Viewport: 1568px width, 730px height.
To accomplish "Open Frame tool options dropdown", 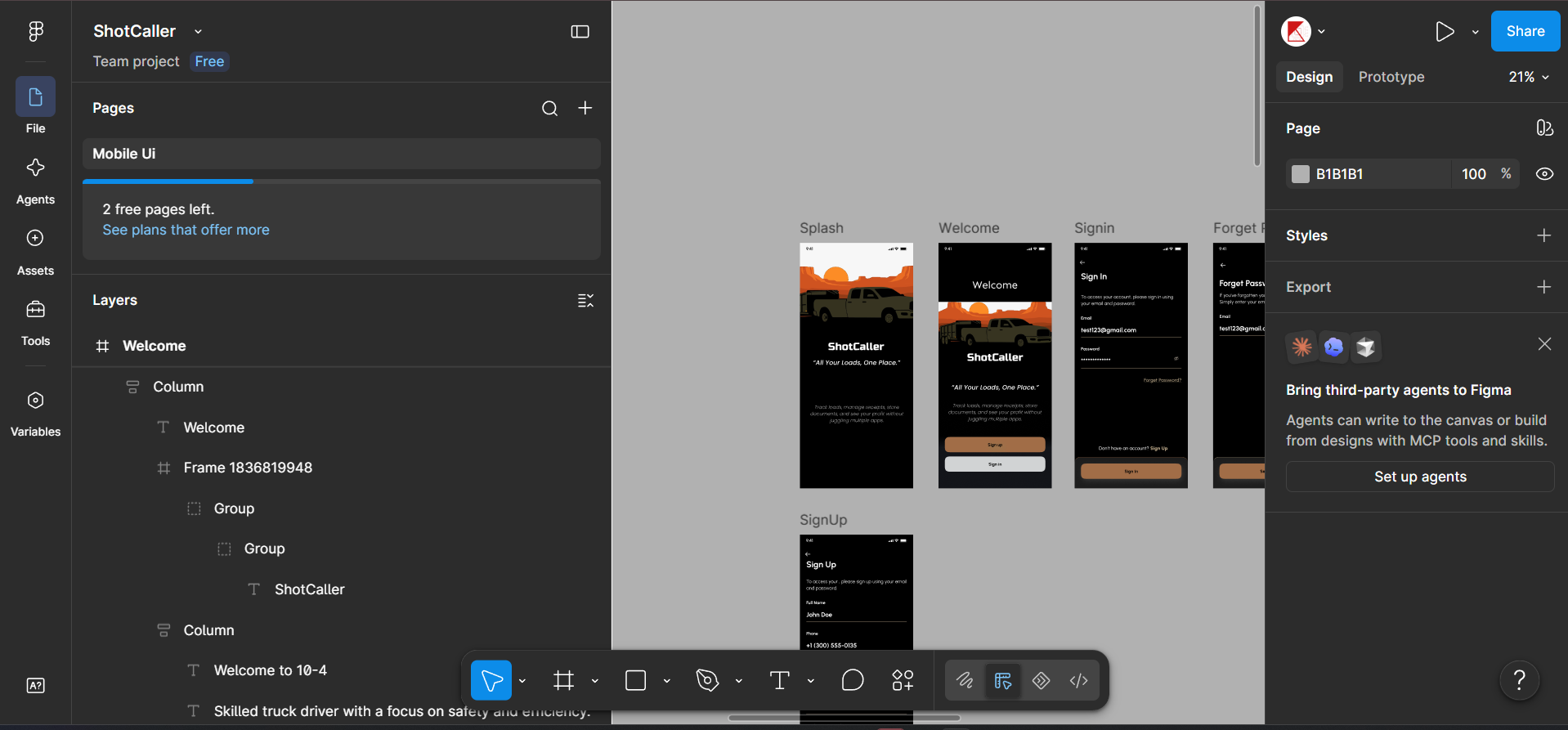I will [x=595, y=681].
